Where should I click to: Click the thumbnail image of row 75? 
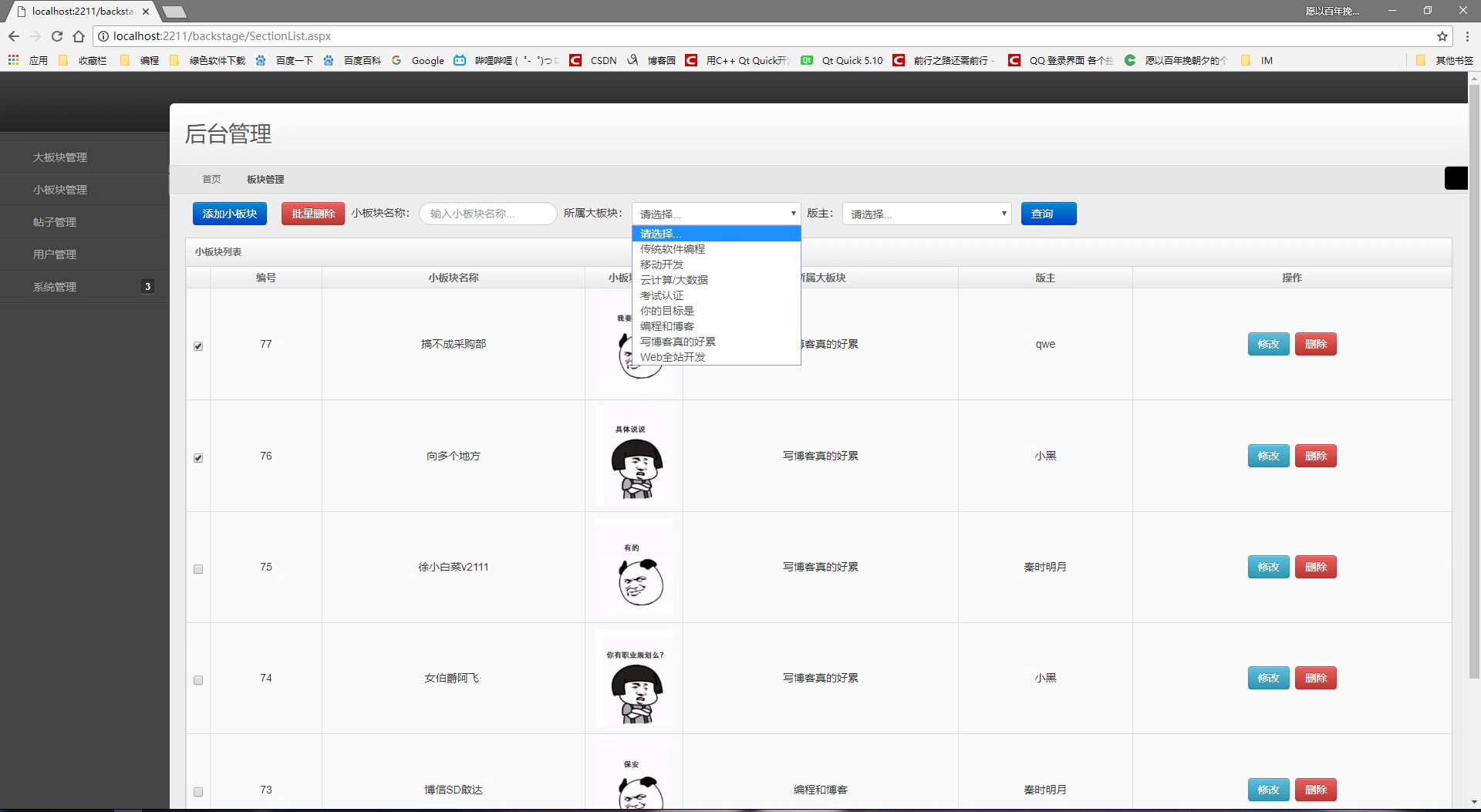point(634,567)
